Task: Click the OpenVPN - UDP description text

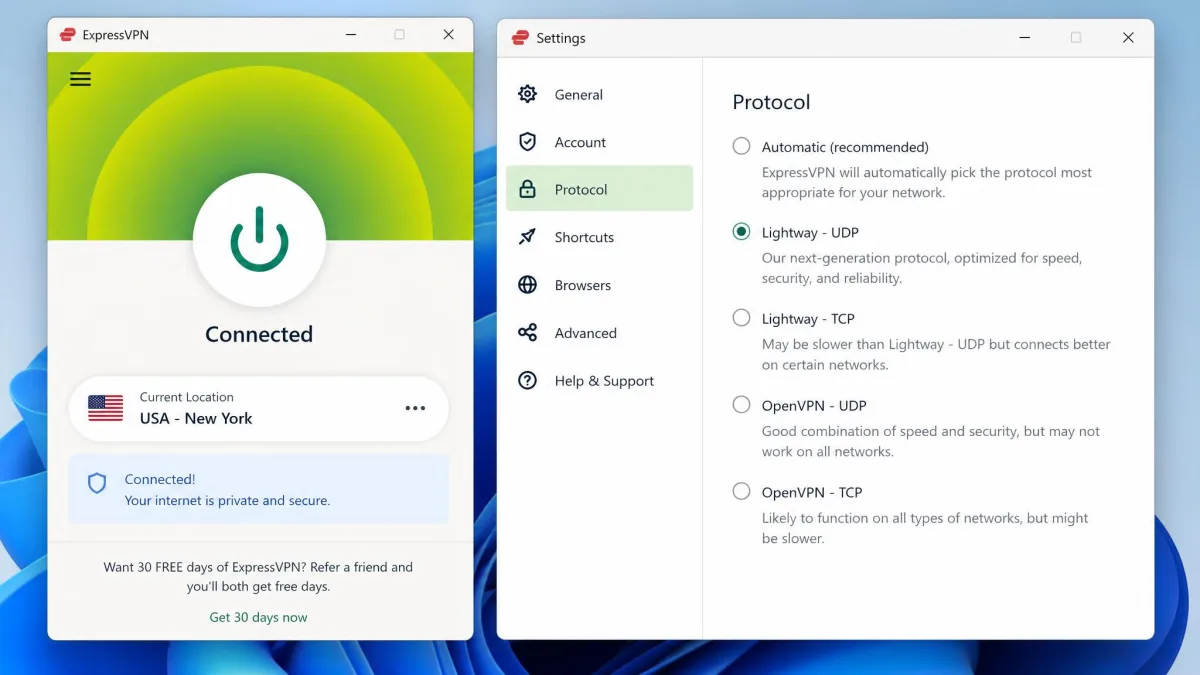Action: point(931,441)
